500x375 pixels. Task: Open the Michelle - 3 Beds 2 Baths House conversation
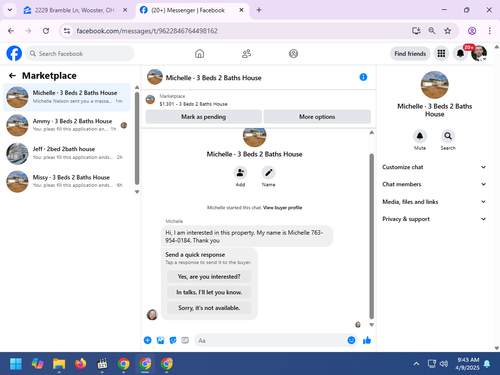(x=67, y=97)
